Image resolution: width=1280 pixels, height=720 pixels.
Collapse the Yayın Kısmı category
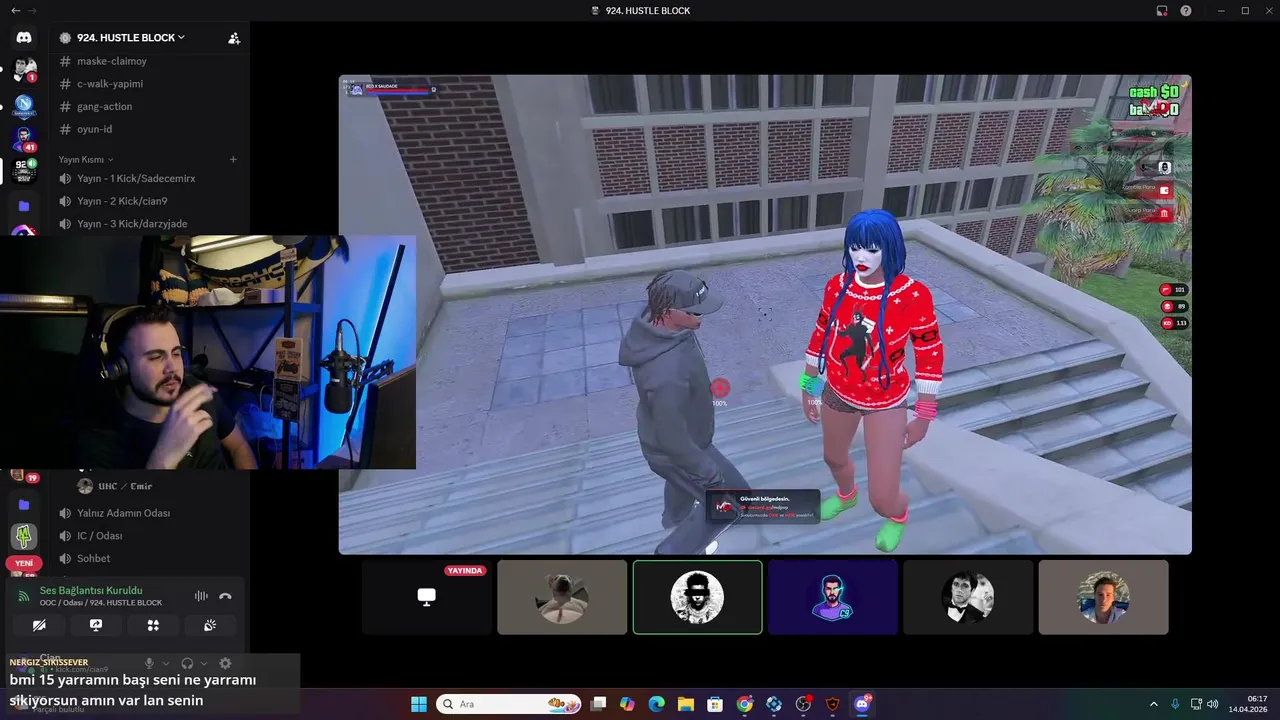tap(85, 159)
